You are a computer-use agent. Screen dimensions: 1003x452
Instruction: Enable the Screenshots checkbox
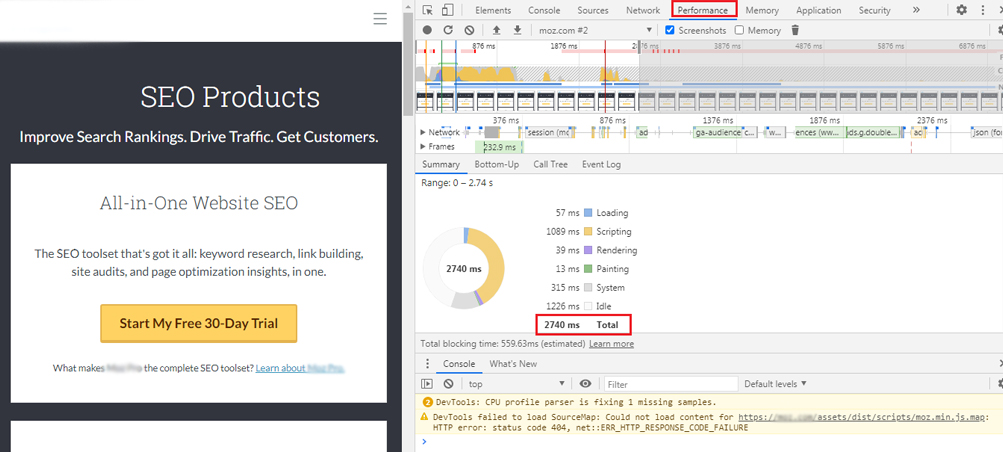point(670,30)
